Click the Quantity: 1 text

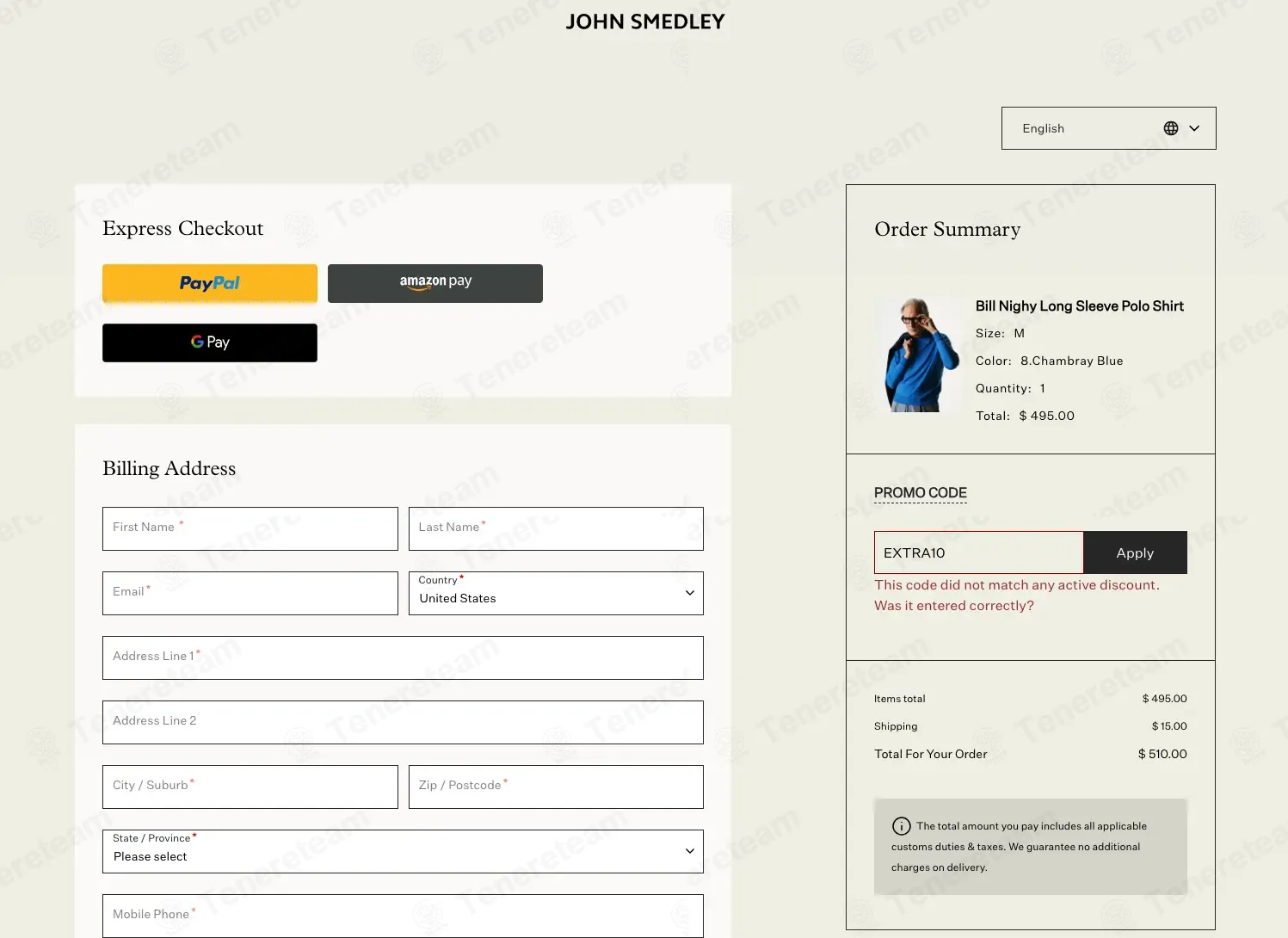1010,388
